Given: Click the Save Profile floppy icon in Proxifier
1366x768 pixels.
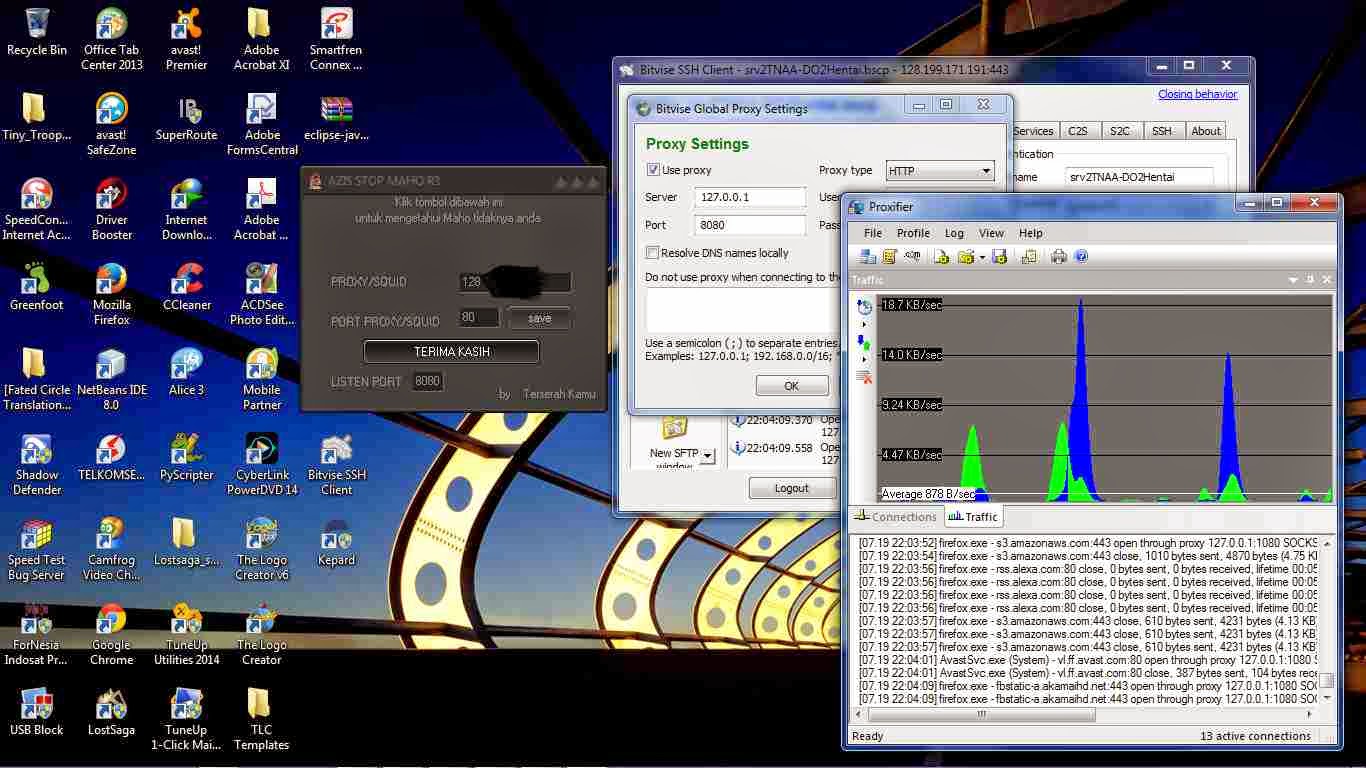Looking at the screenshot, I should pos(1000,257).
